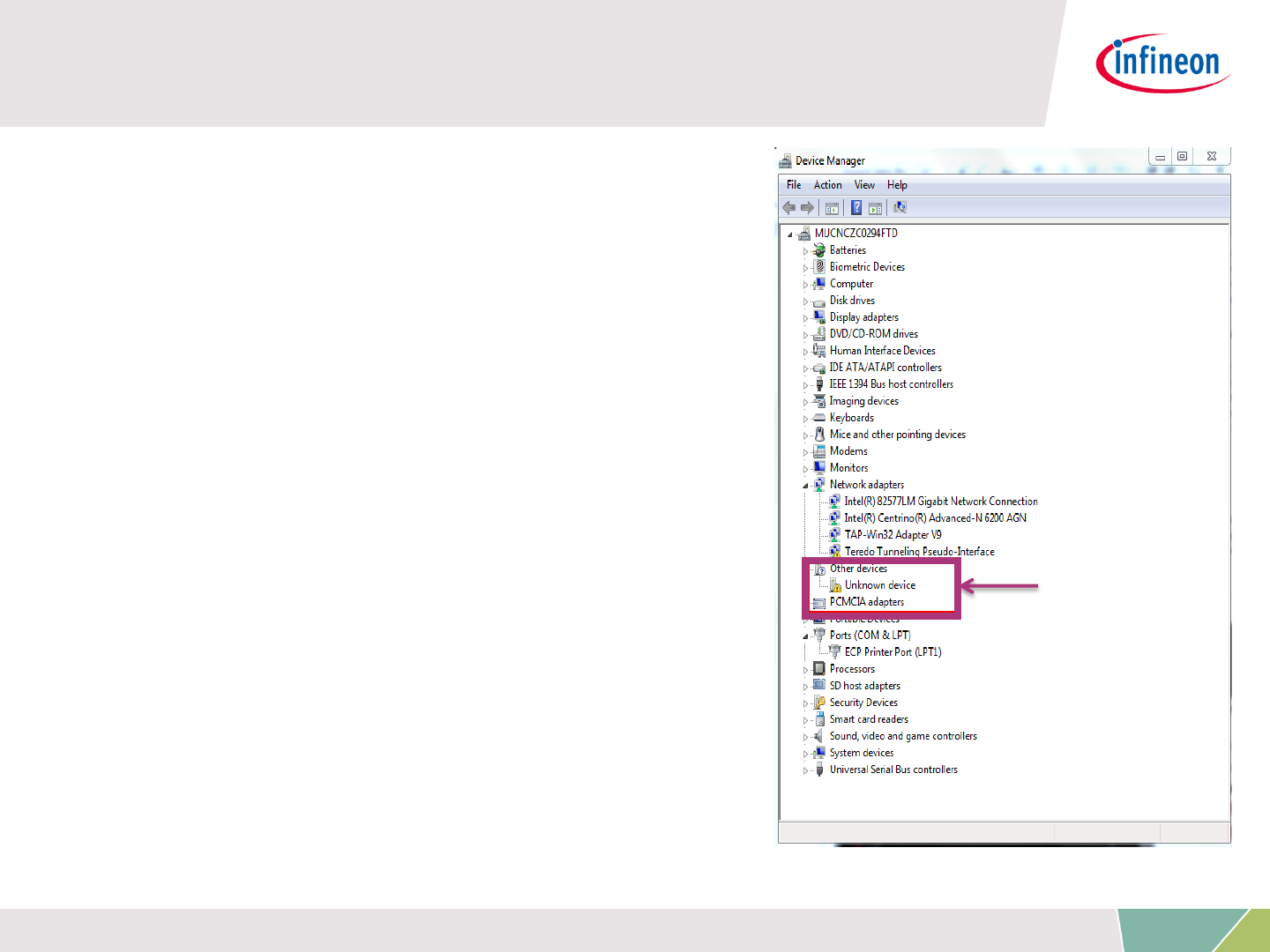The image size is (1270, 952).
Task: Click the Display adapters icon
Action: (819, 317)
